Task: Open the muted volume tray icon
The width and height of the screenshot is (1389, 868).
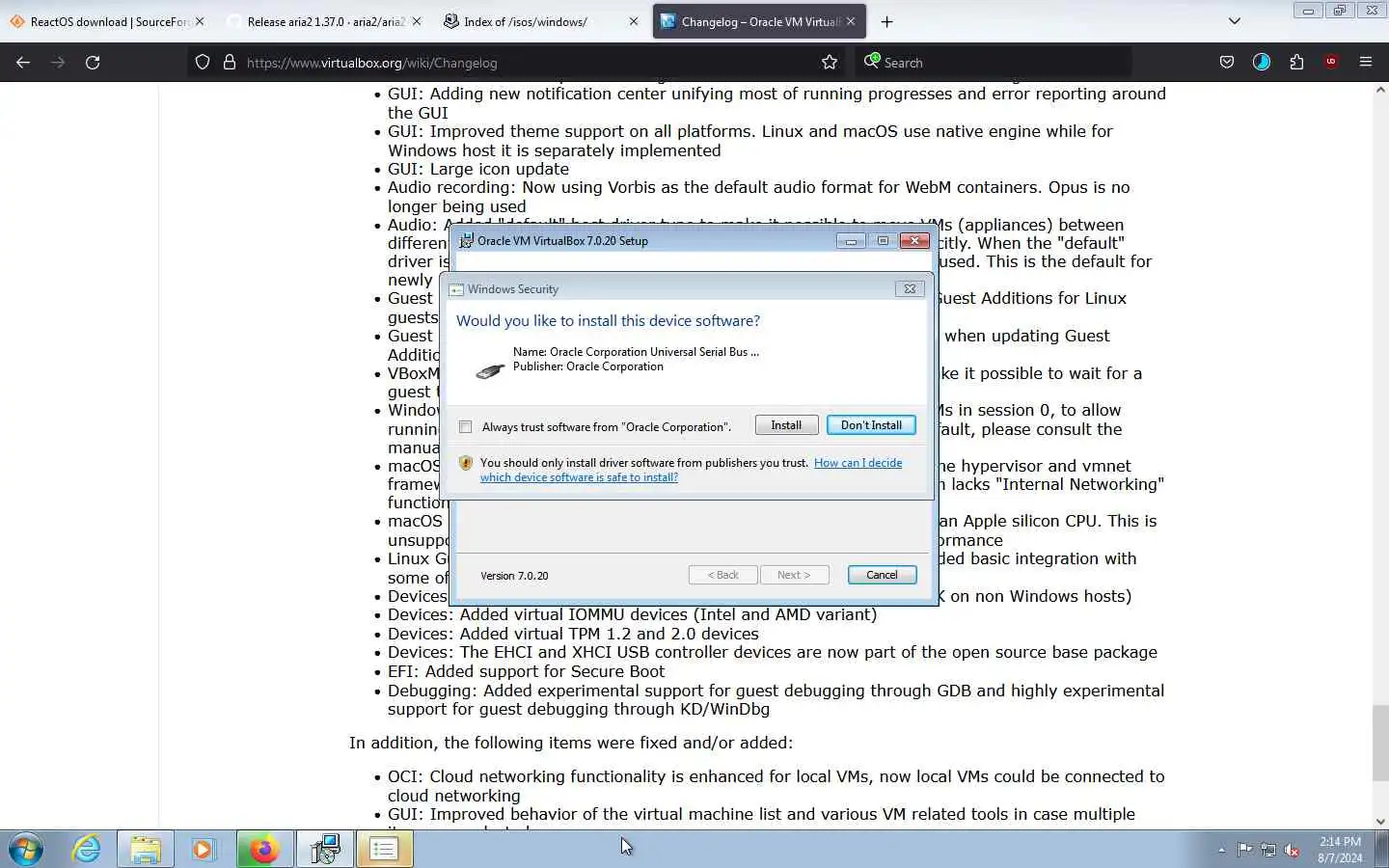Action: [1293, 850]
